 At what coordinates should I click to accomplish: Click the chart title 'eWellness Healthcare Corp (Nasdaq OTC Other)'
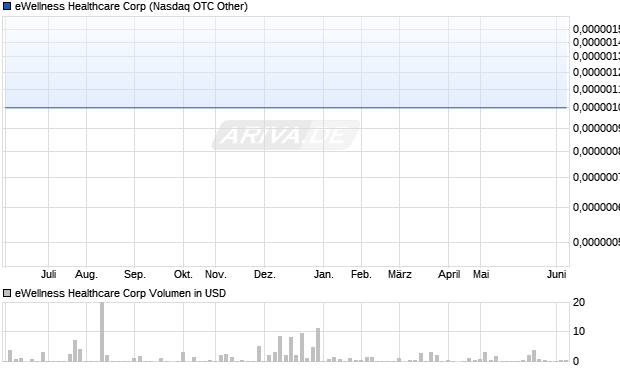131,6
